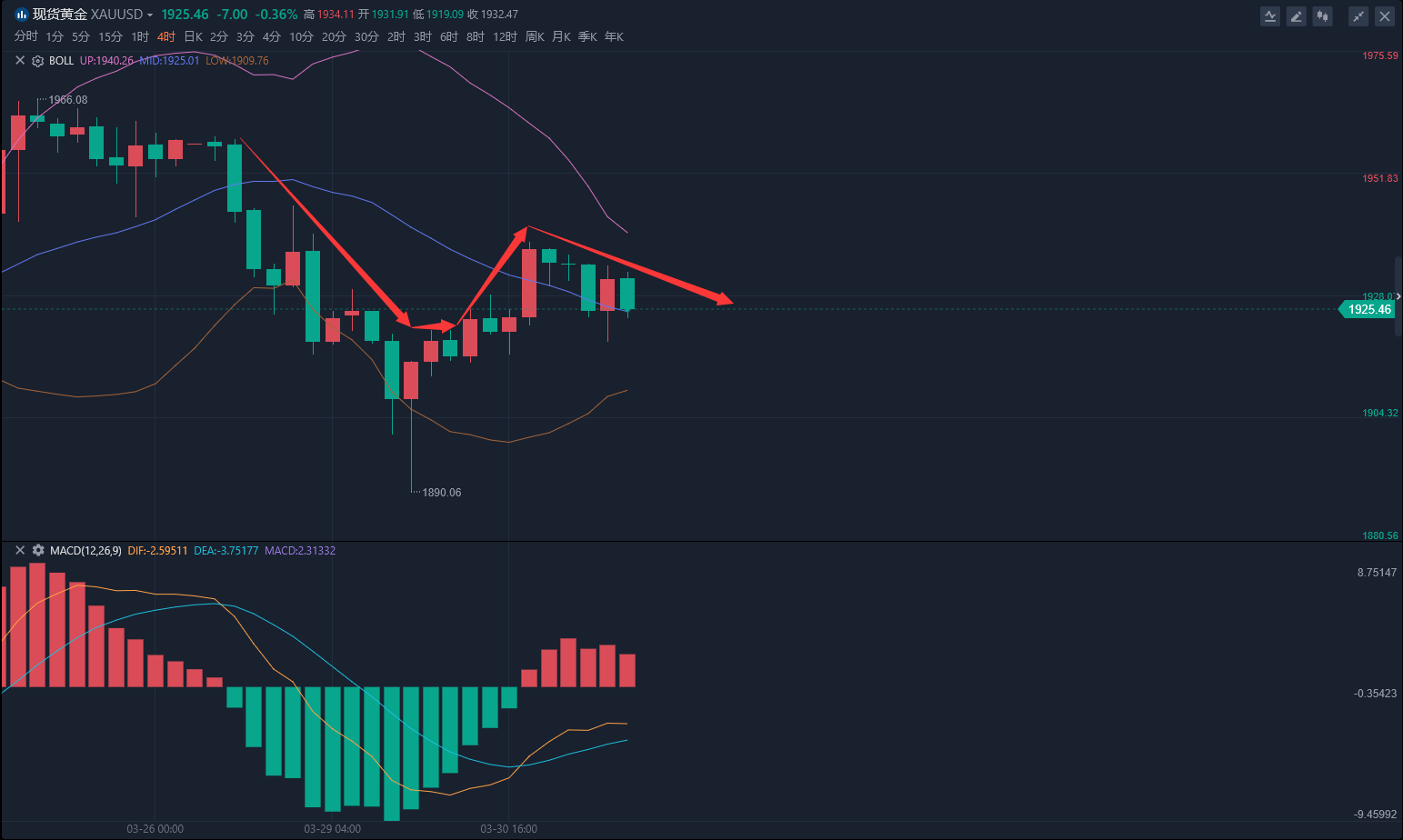The height and width of the screenshot is (840, 1403).
Task: Click the 1951.83 price axis label
Action: click(x=1380, y=178)
